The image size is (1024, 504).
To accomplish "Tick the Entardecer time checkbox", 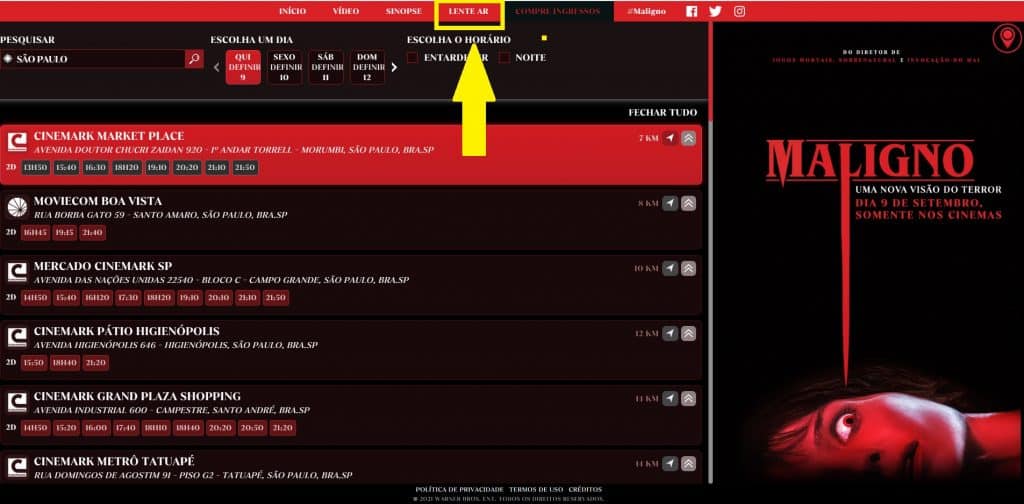I will point(412,57).
